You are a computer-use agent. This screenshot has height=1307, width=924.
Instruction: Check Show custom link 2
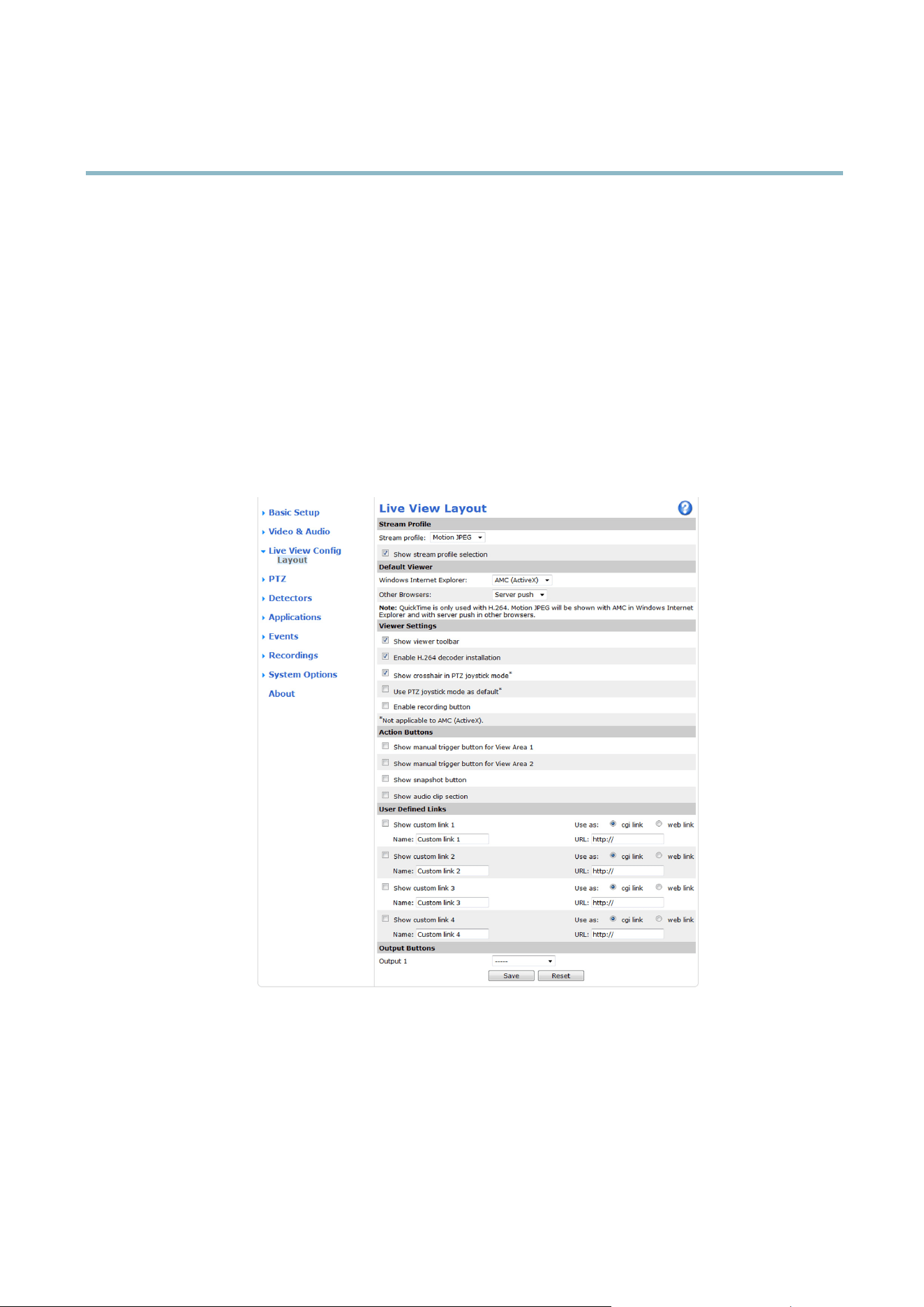385,855
